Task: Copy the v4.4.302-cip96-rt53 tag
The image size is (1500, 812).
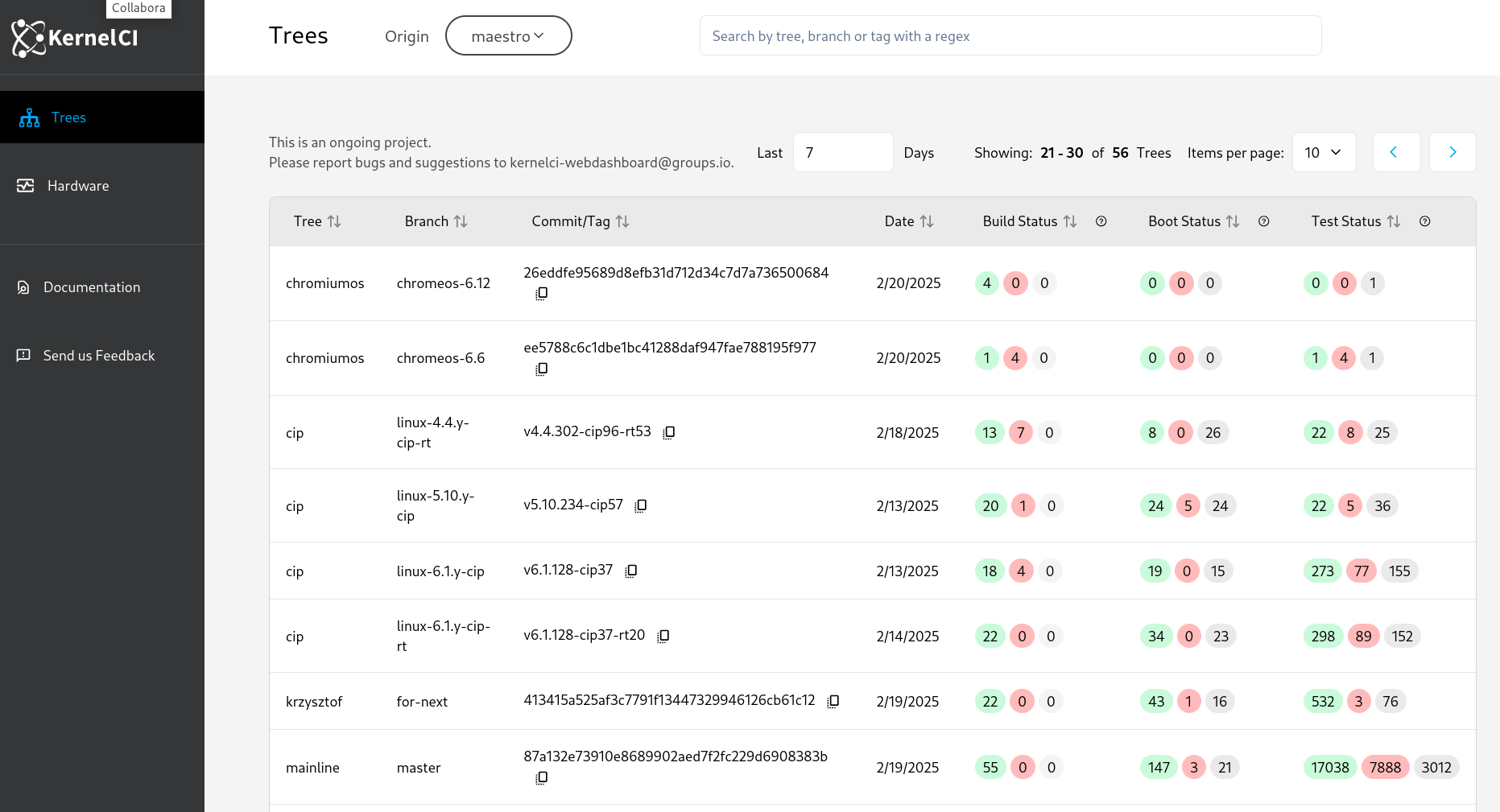Action: point(668,432)
